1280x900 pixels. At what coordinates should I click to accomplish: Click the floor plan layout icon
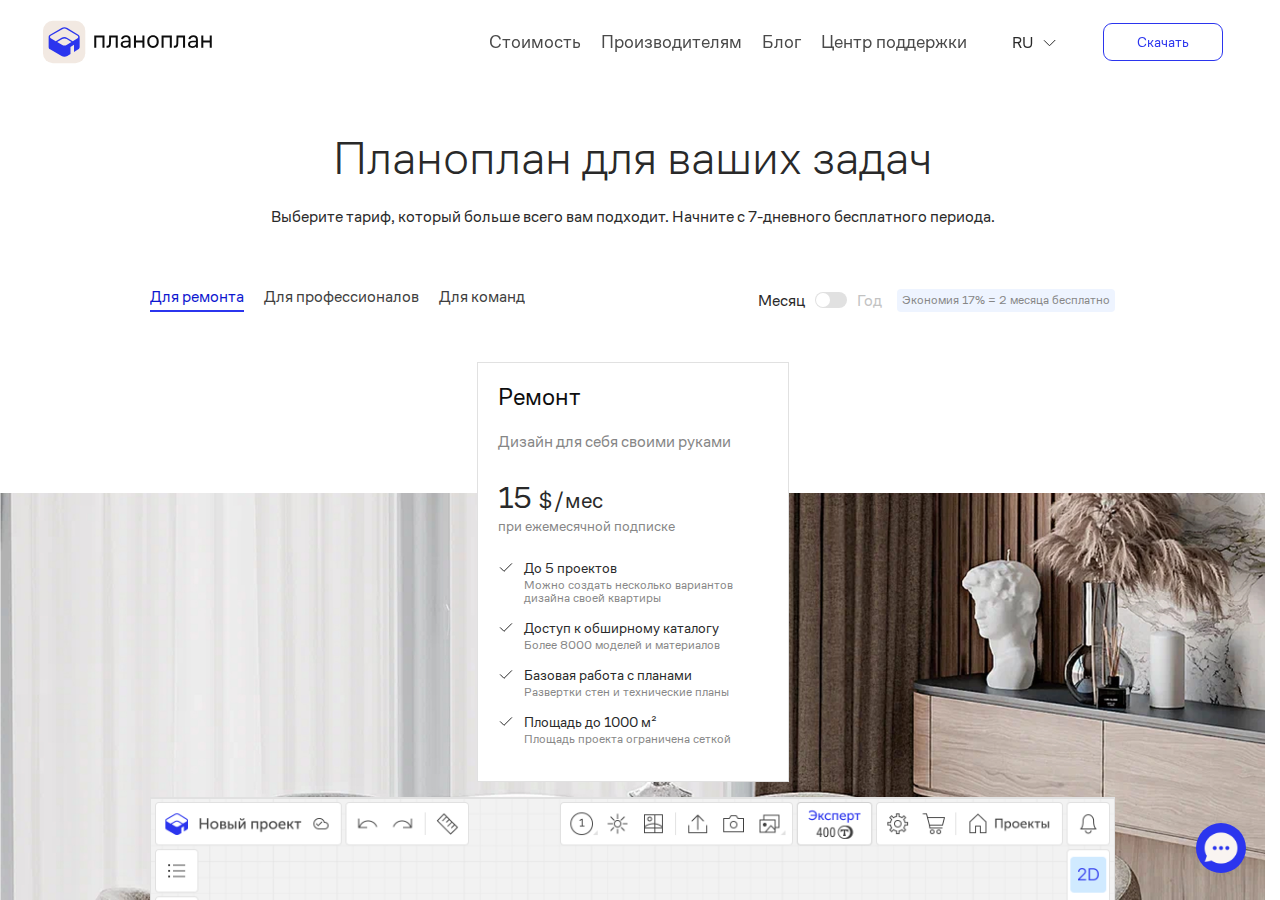pyautogui.click(x=654, y=824)
